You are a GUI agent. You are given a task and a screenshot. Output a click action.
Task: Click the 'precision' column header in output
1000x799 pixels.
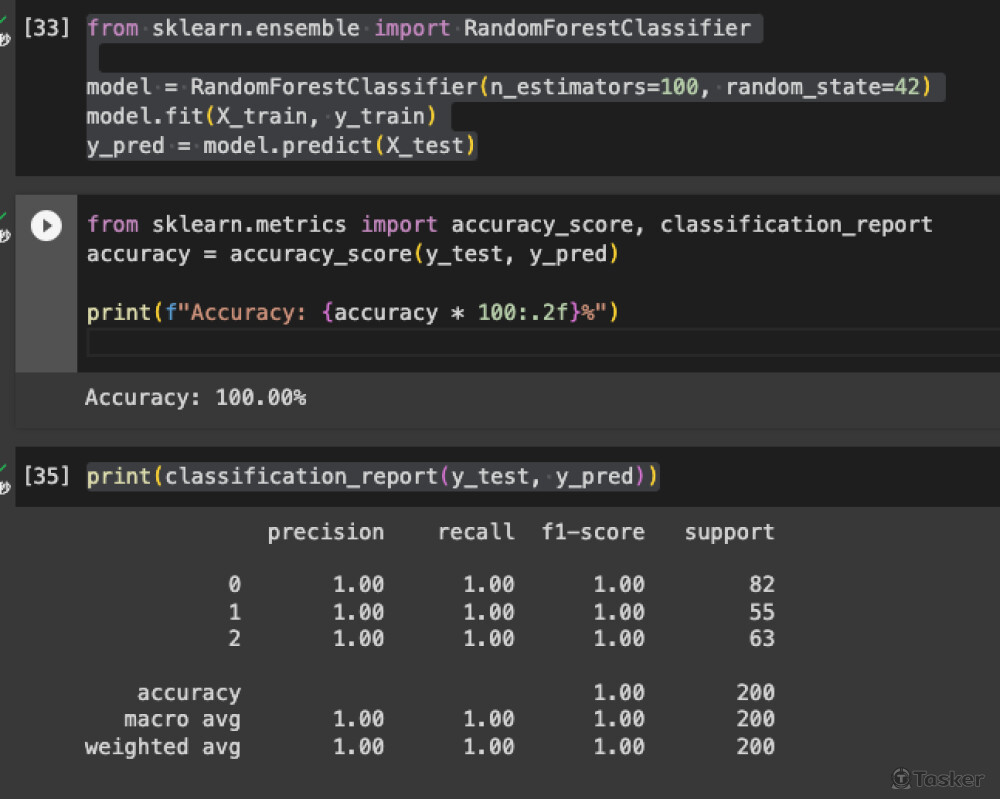tap(325, 532)
